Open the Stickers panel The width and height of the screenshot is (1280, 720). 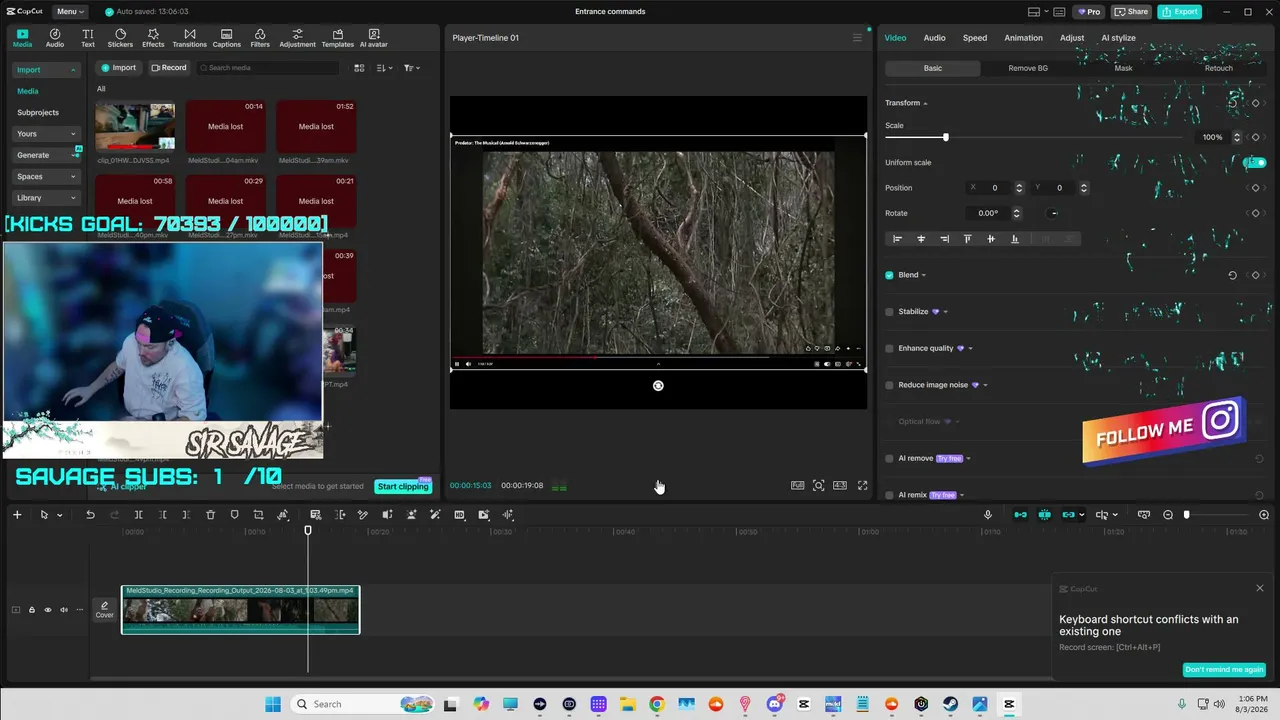[x=120, y=38]
